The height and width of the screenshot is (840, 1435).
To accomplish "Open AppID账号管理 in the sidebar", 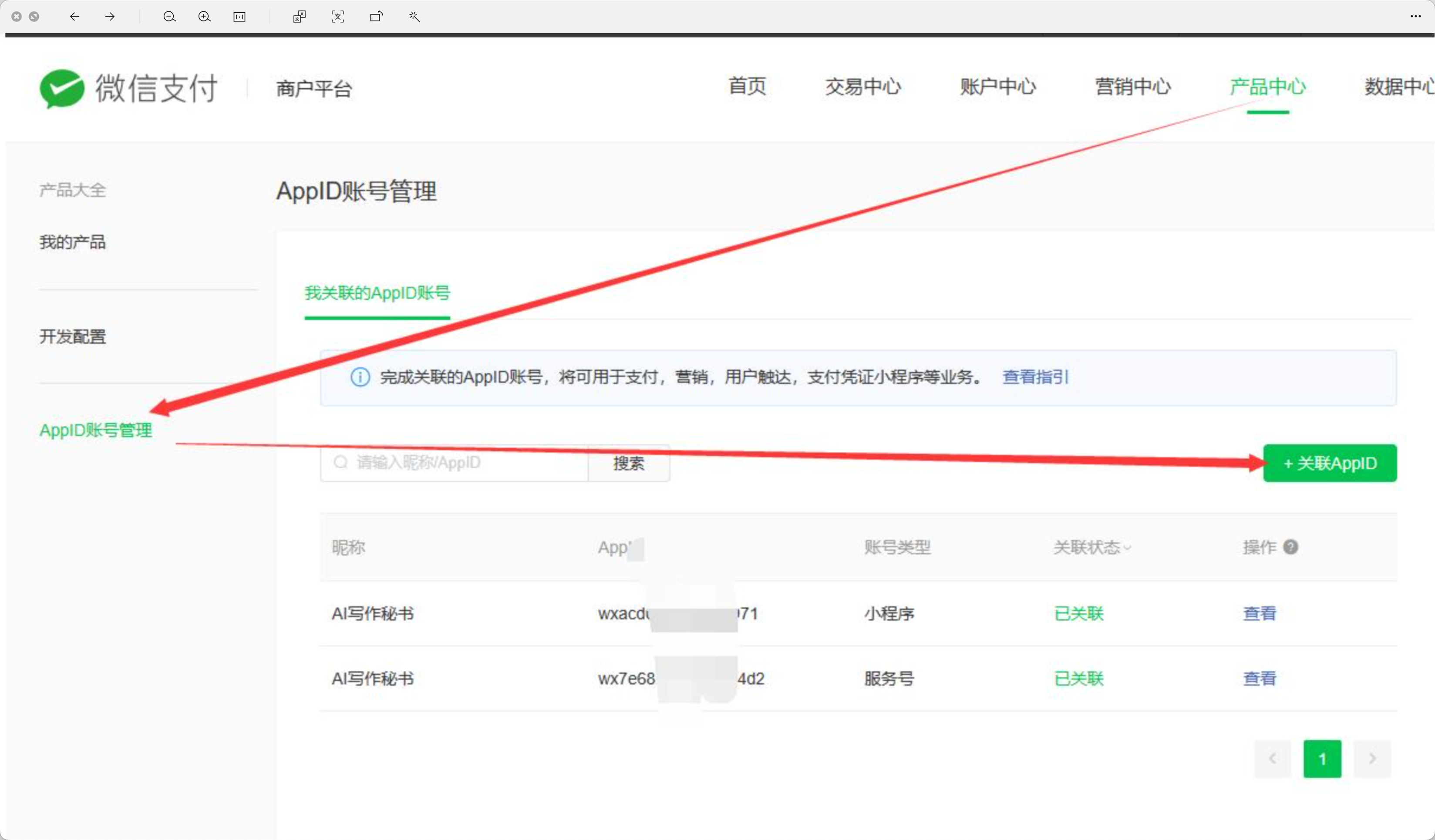I will coord(96,430).
